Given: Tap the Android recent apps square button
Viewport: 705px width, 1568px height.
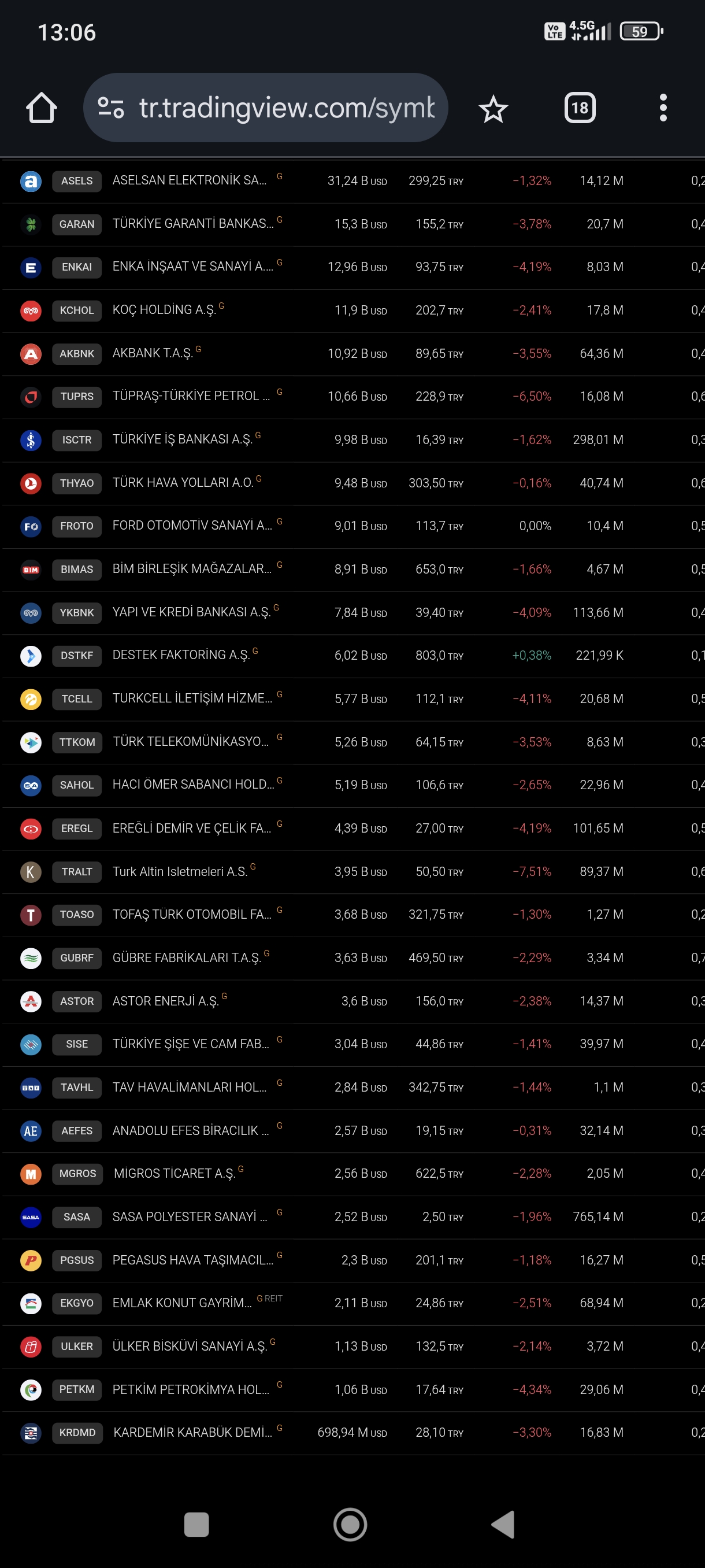Looking at the screenshot, I should (196, 1524).
